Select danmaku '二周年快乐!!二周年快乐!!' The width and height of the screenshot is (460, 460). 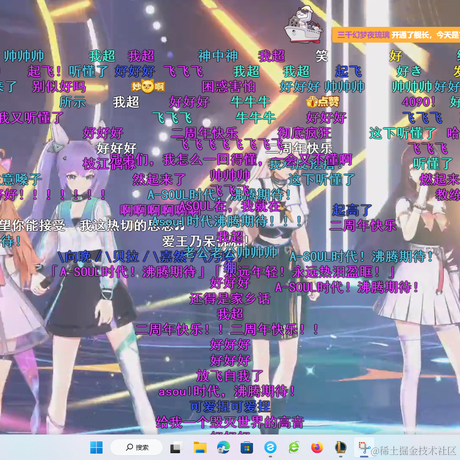pyautogui.click(x=227, y=329)
